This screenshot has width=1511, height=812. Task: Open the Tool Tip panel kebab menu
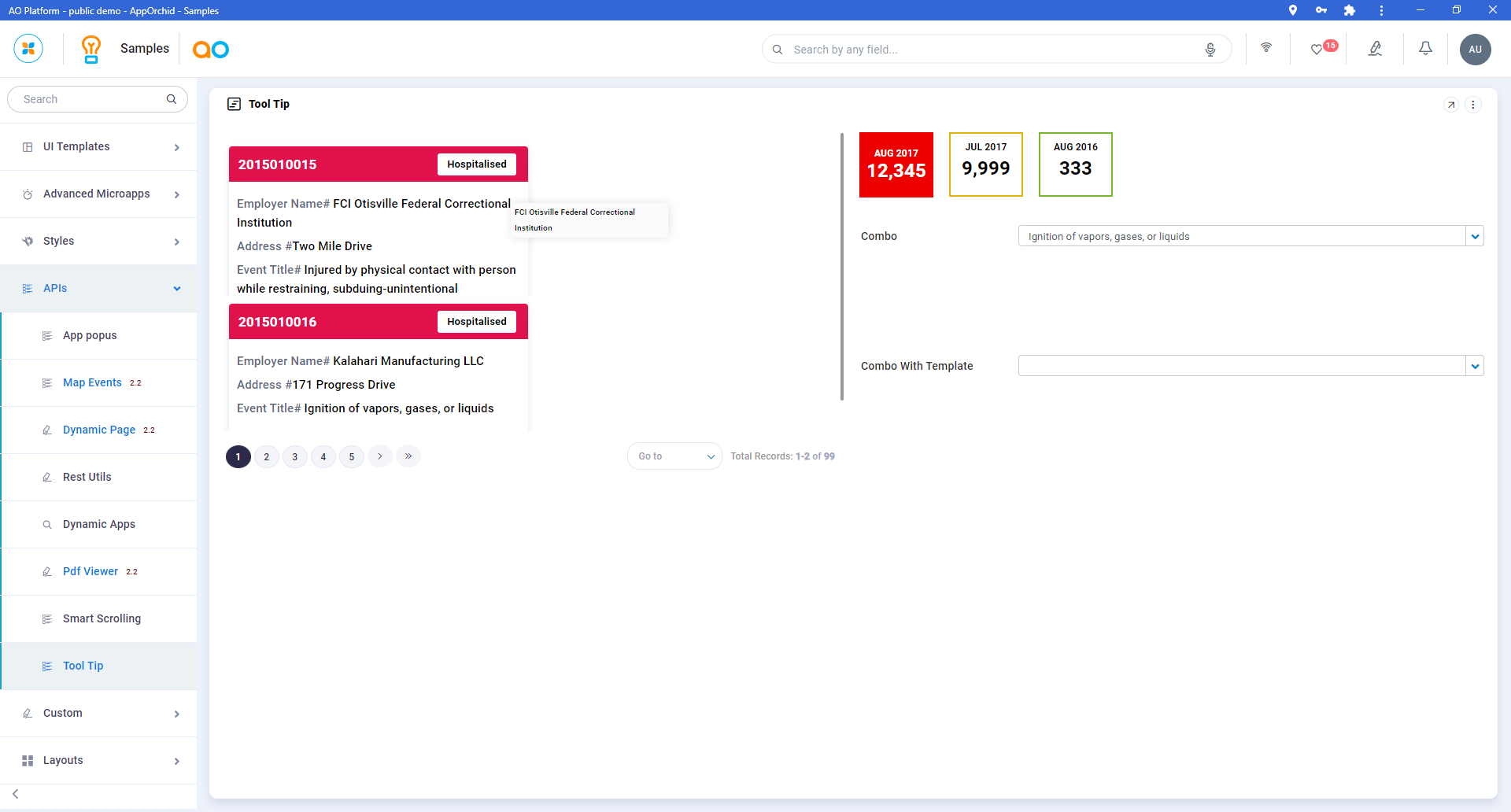pos(1473,105)
